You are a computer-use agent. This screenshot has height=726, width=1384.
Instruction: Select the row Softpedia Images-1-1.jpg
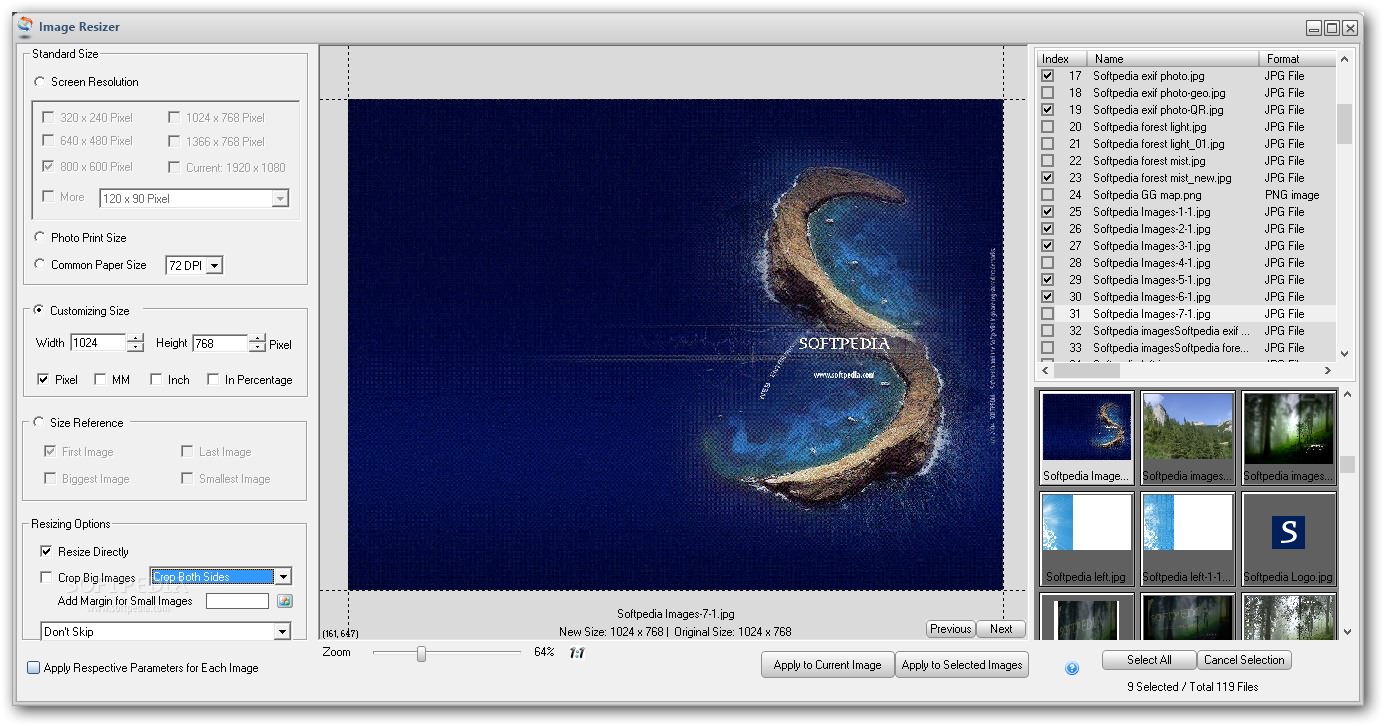pos(1185,212)
